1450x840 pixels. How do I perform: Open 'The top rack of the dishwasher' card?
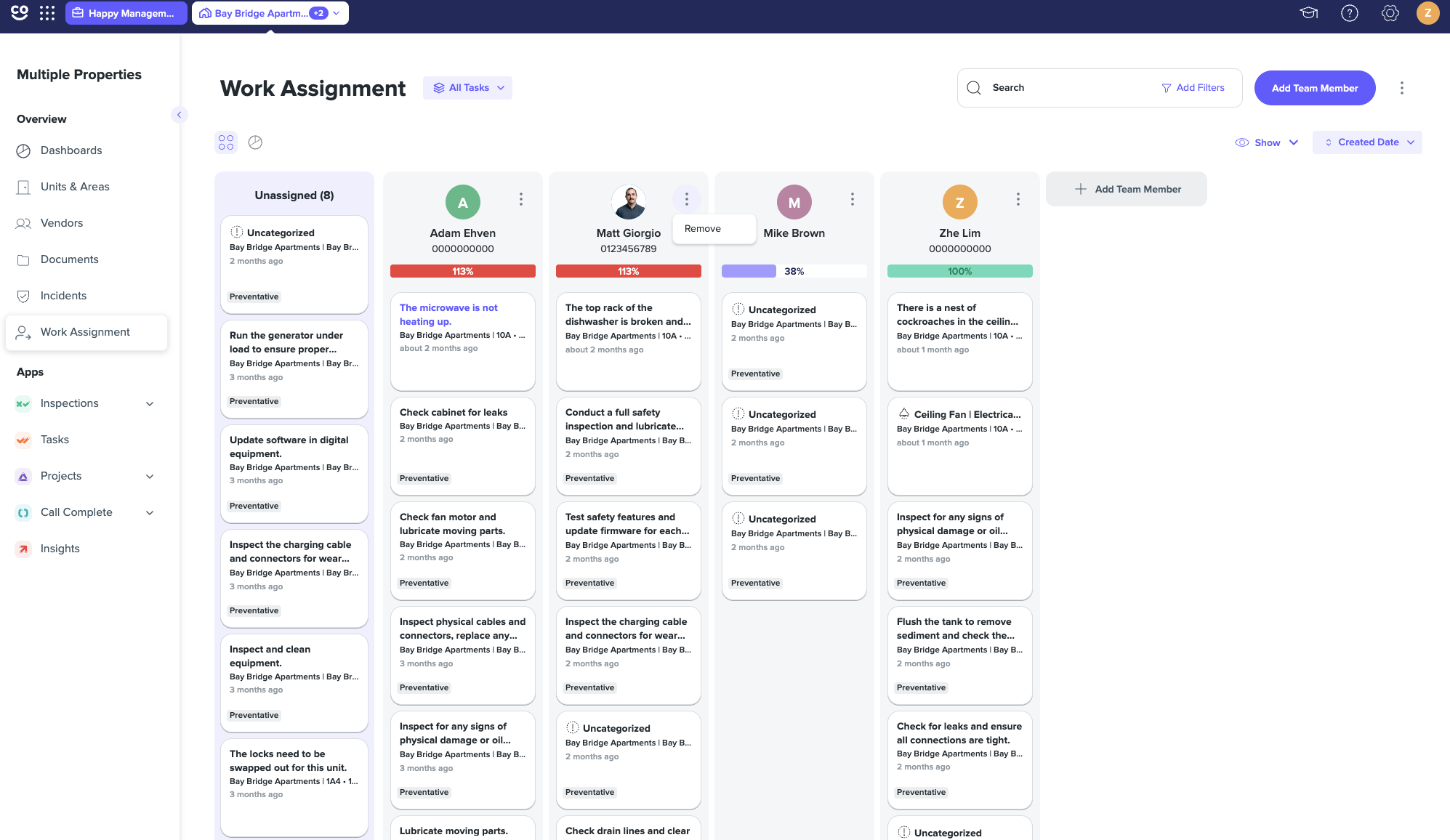tap(629, 342)
